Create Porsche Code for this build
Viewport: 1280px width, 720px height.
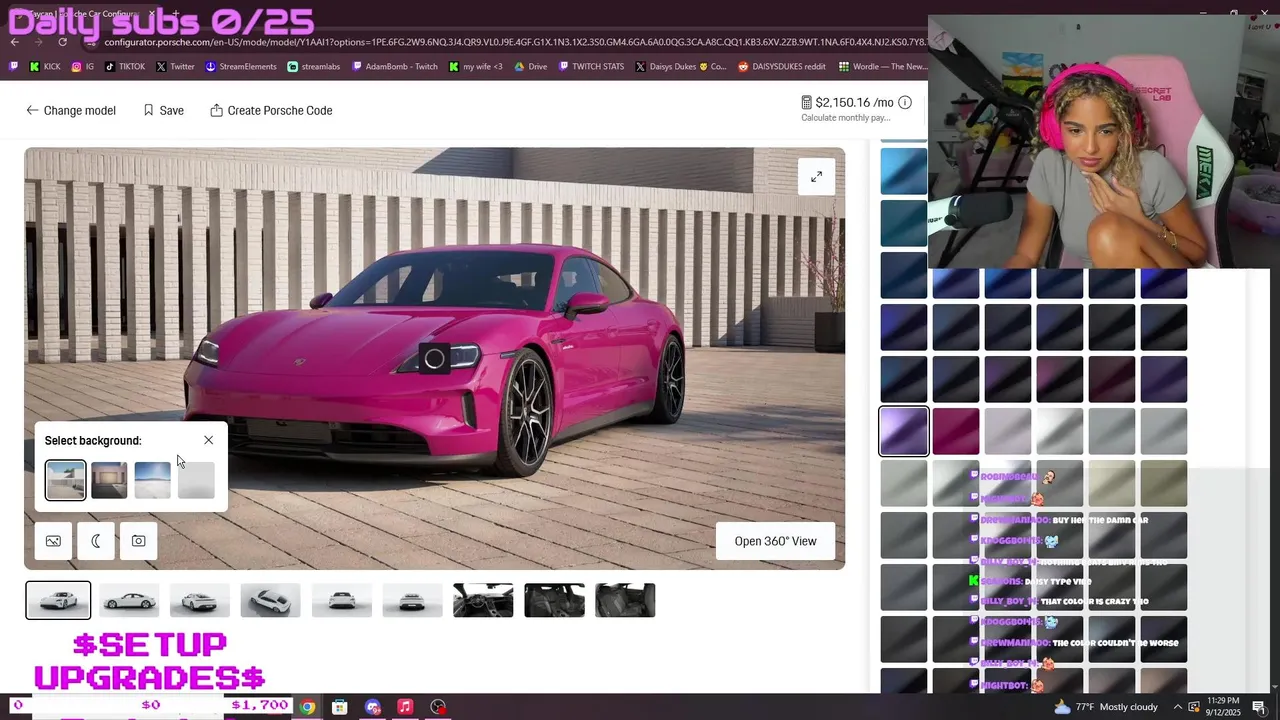(x=271, y=110)
